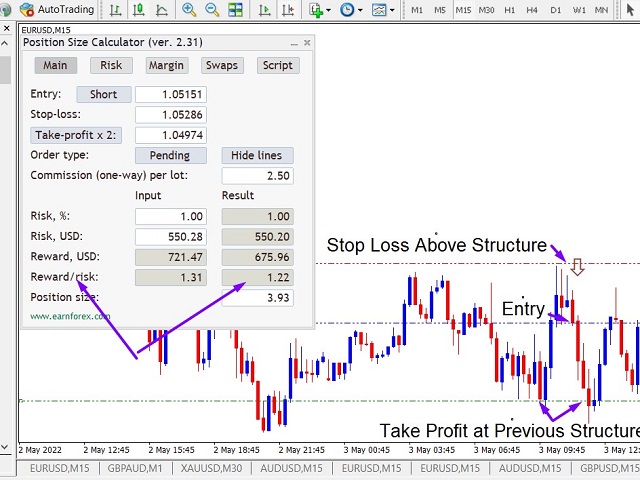640x480 pixels.
Task: Click the stop-loss arrow marker on chart
Action: tap(577, 267)
